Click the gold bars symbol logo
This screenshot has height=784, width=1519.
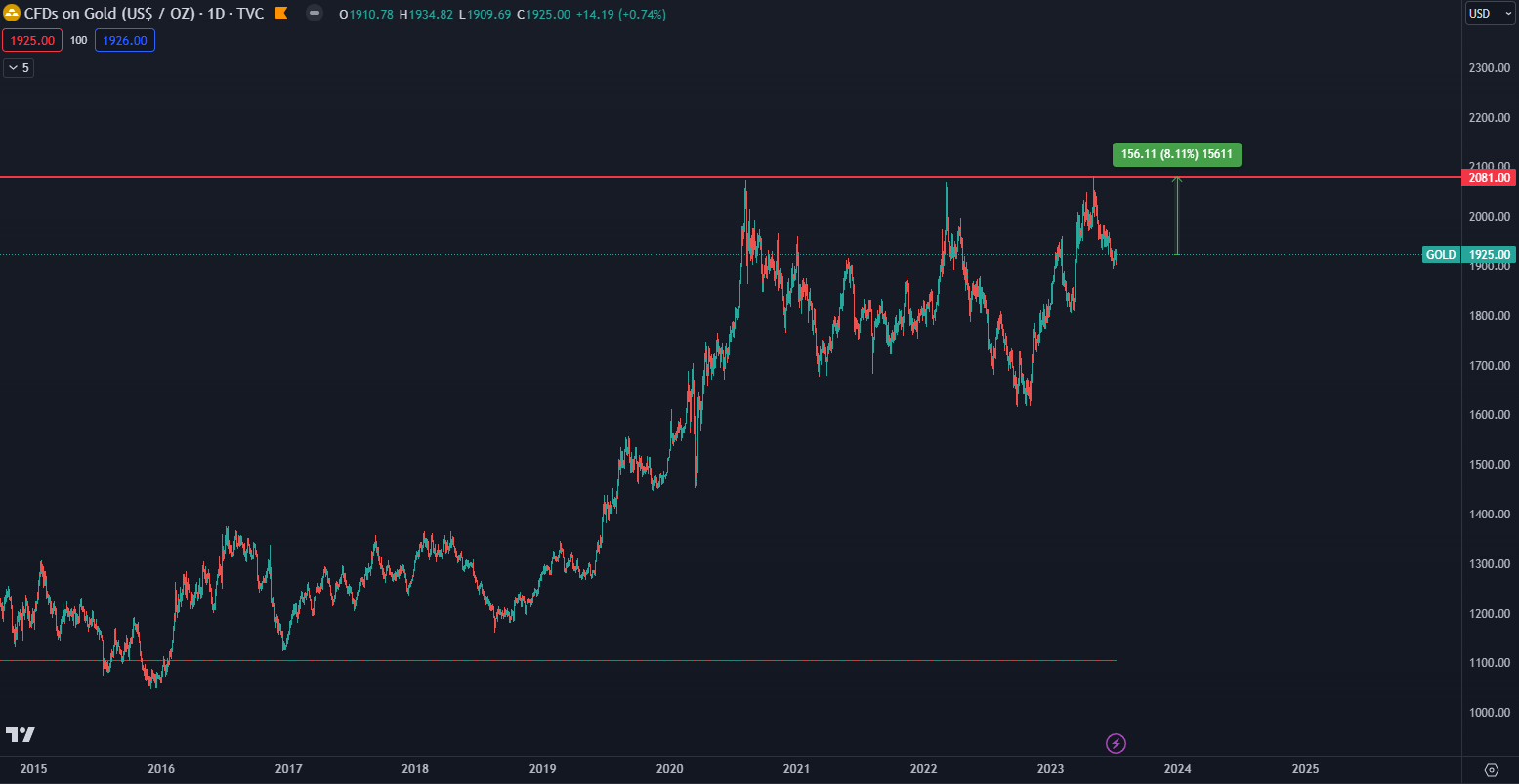point(13,14)
